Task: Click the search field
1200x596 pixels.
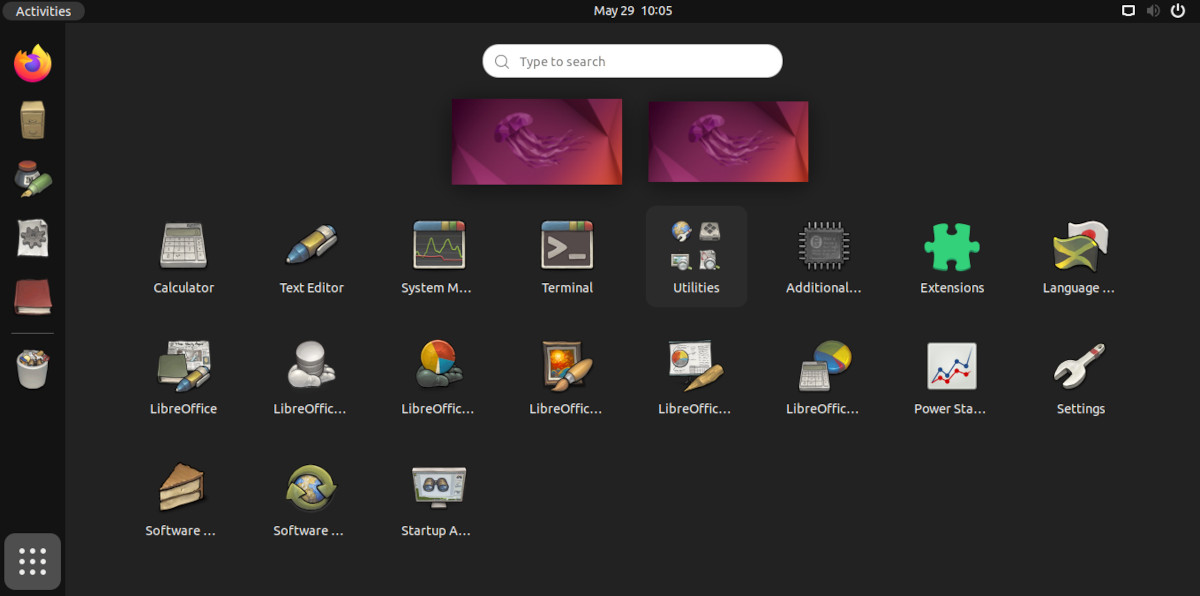Action: [632, 61]
